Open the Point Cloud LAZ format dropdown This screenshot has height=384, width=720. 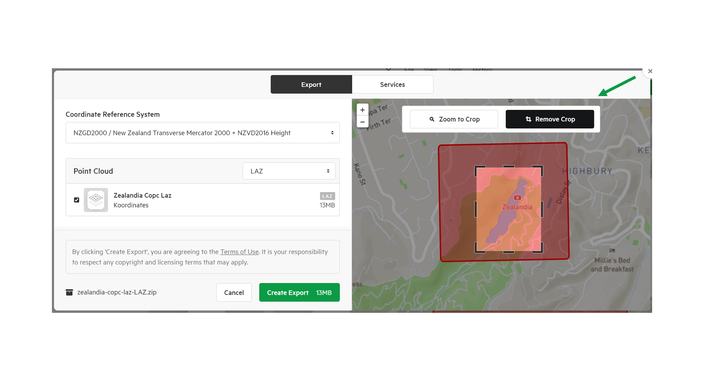[x=289, y=171]
